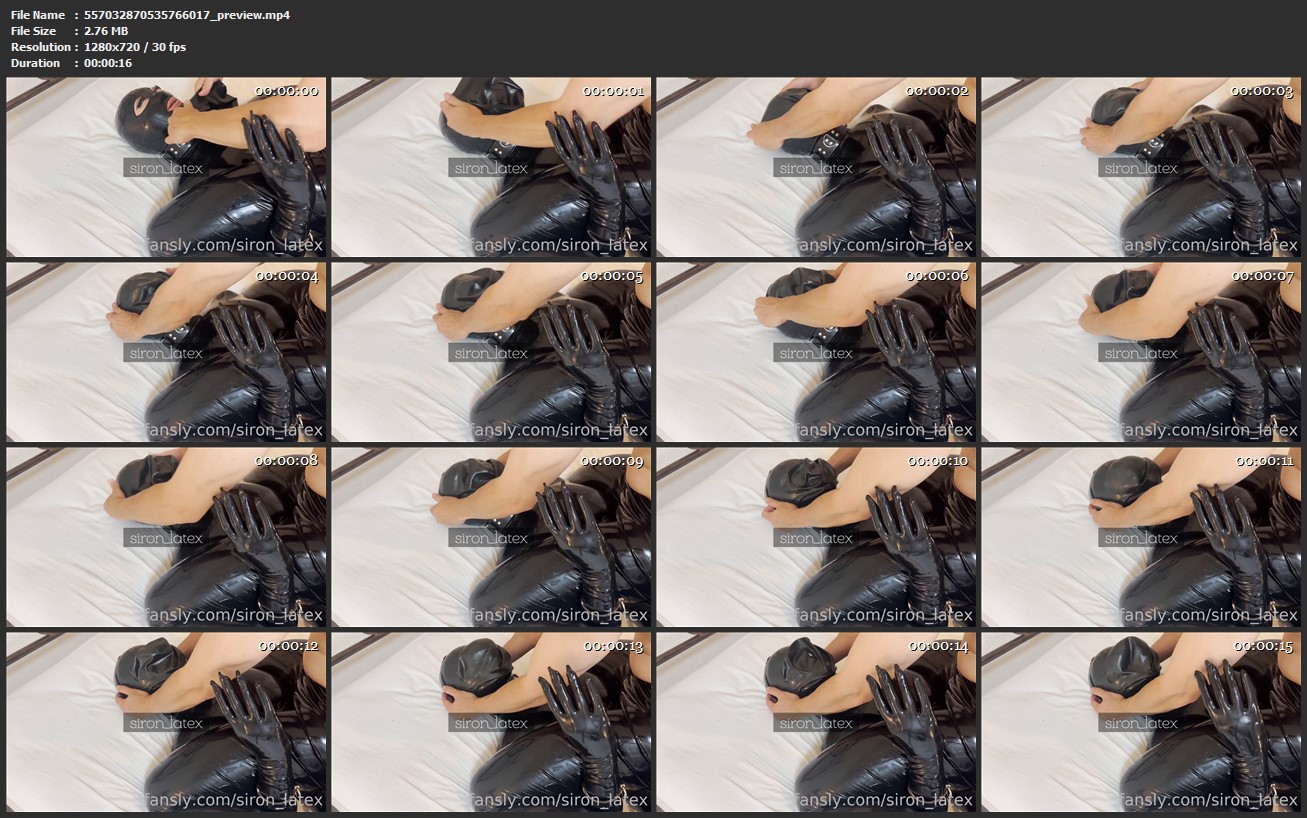Select the file name text 557032870535766017_preview.mp4
Screen dimensions: 1307x818
(187, 15)
